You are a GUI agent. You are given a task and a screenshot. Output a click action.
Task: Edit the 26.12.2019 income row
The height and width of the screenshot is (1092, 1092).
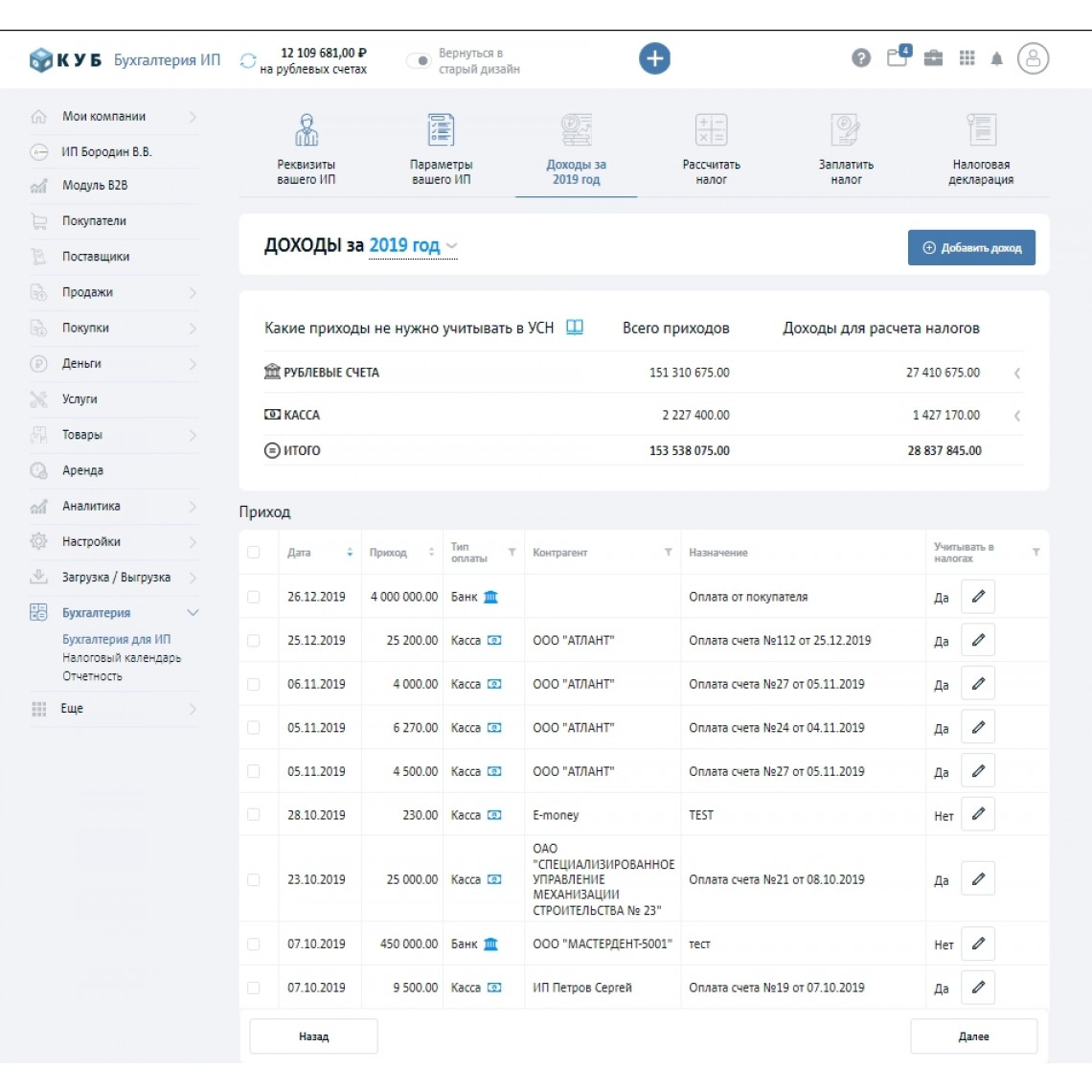pyautogui.click(x=978, y=596)
